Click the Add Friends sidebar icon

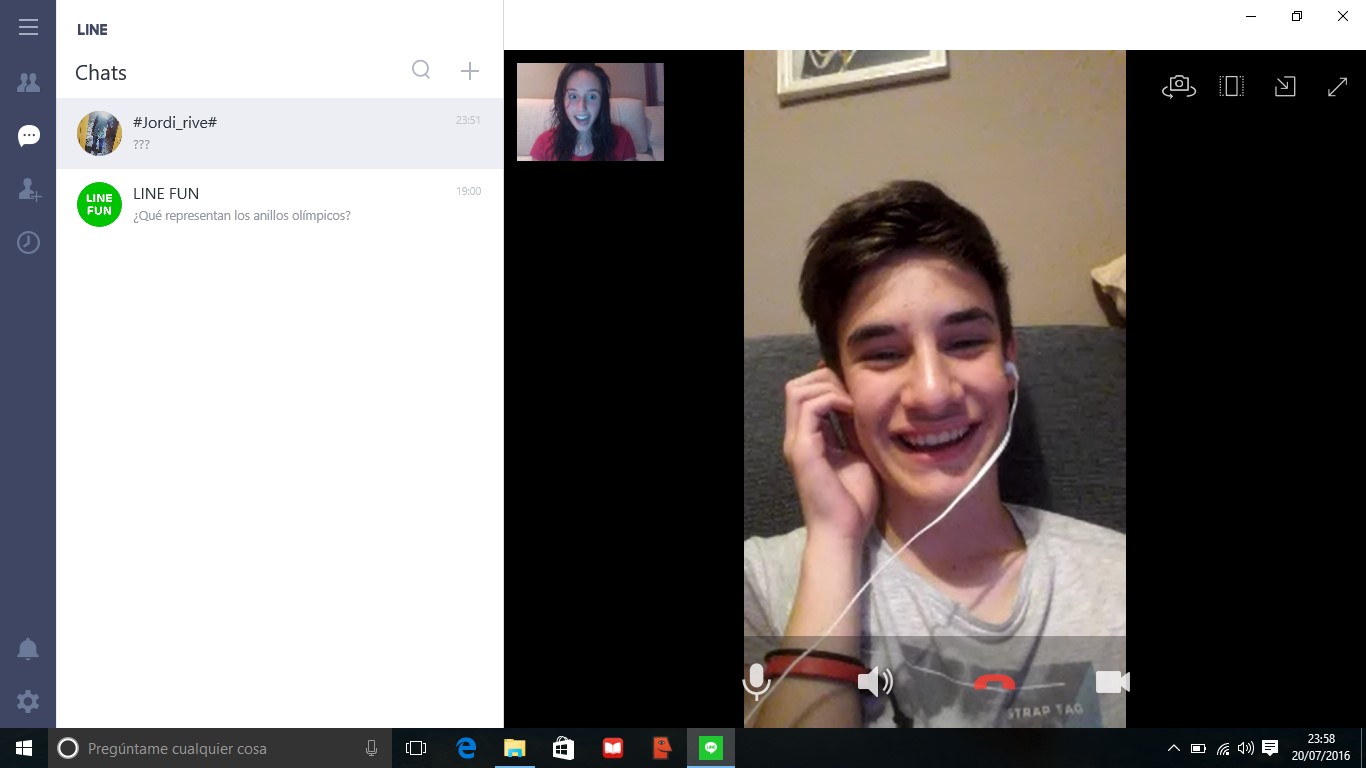tap(28, 189)
